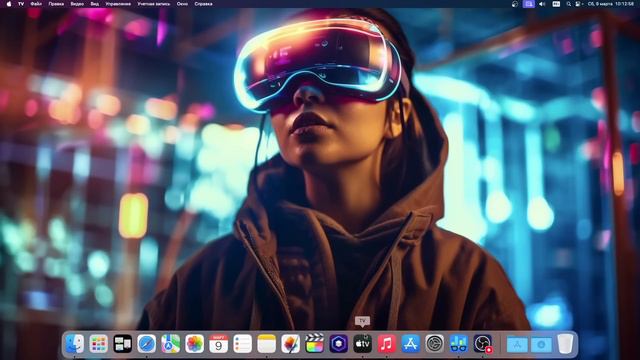The image size is (640, 360).
Task: Open the TV application menu
Action: pyautogui.click(x=21, y=4)
